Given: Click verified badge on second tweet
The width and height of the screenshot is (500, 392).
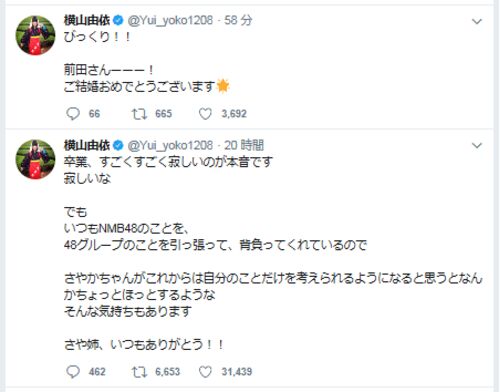Looking at the screenshot, I should [x=118, y=145].
